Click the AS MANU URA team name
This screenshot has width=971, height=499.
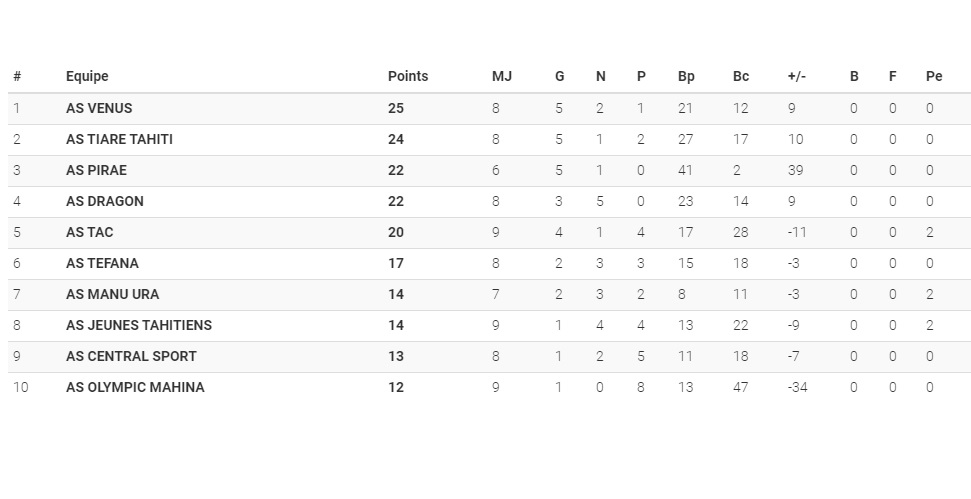112,294
